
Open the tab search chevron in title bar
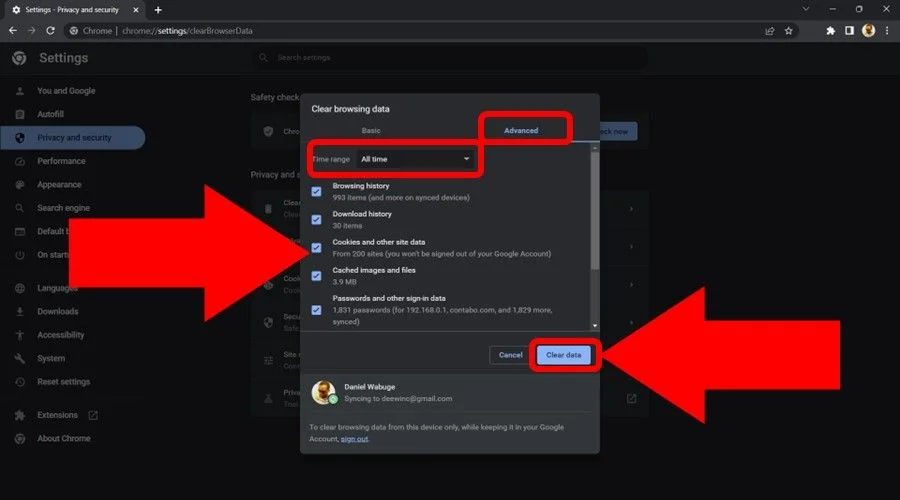coord(807,9)
